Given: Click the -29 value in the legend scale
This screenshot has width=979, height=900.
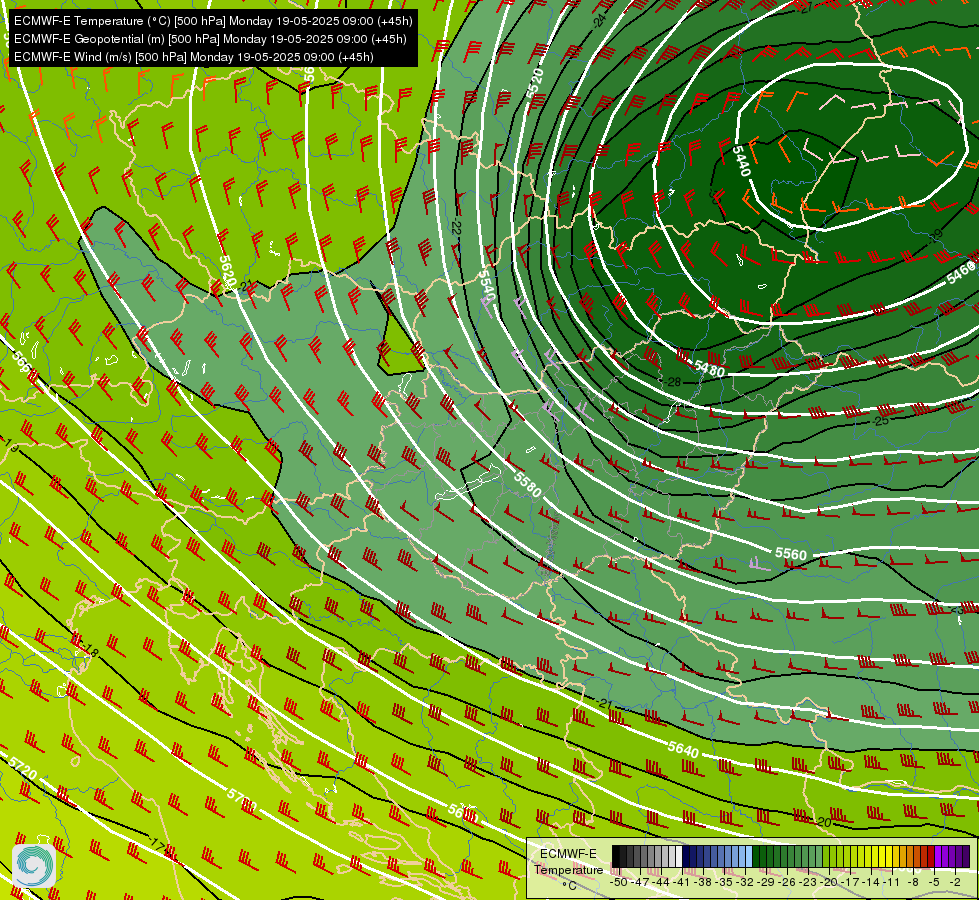Looking at the screenshot, I should [x=765, y=882].
